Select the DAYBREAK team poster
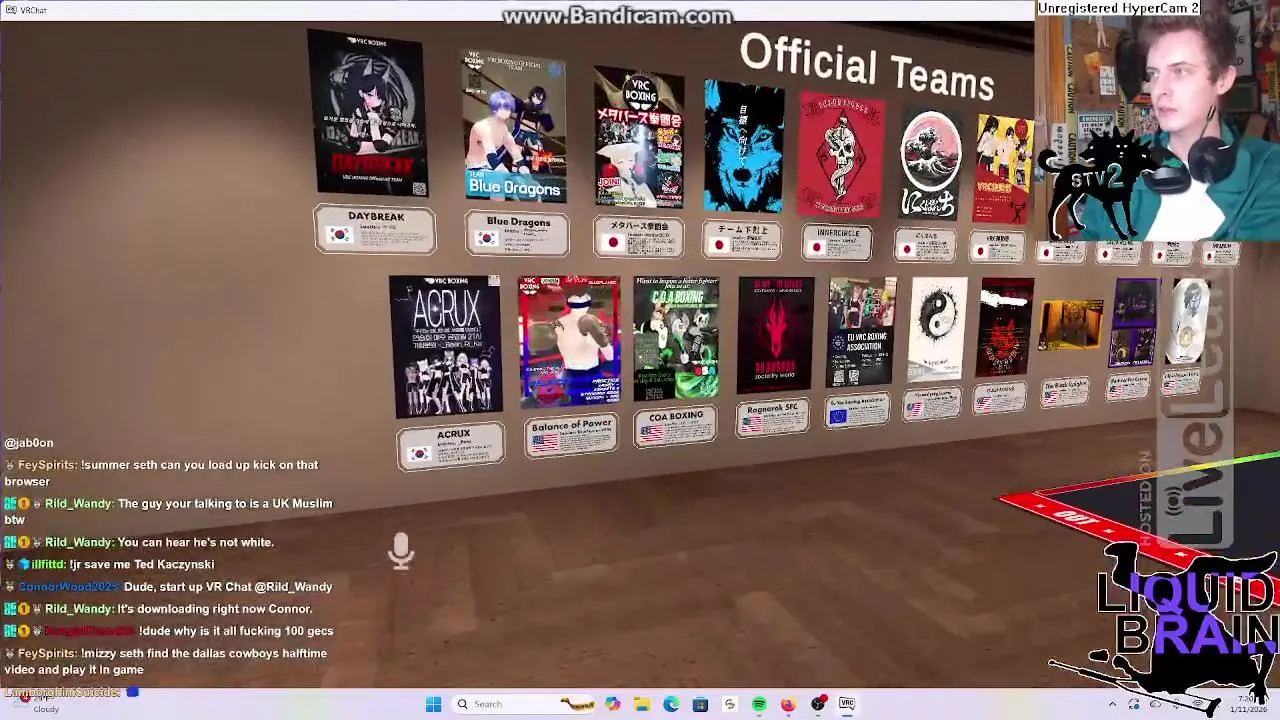The width and height of the screenshot is (1280, 720). 368,113
